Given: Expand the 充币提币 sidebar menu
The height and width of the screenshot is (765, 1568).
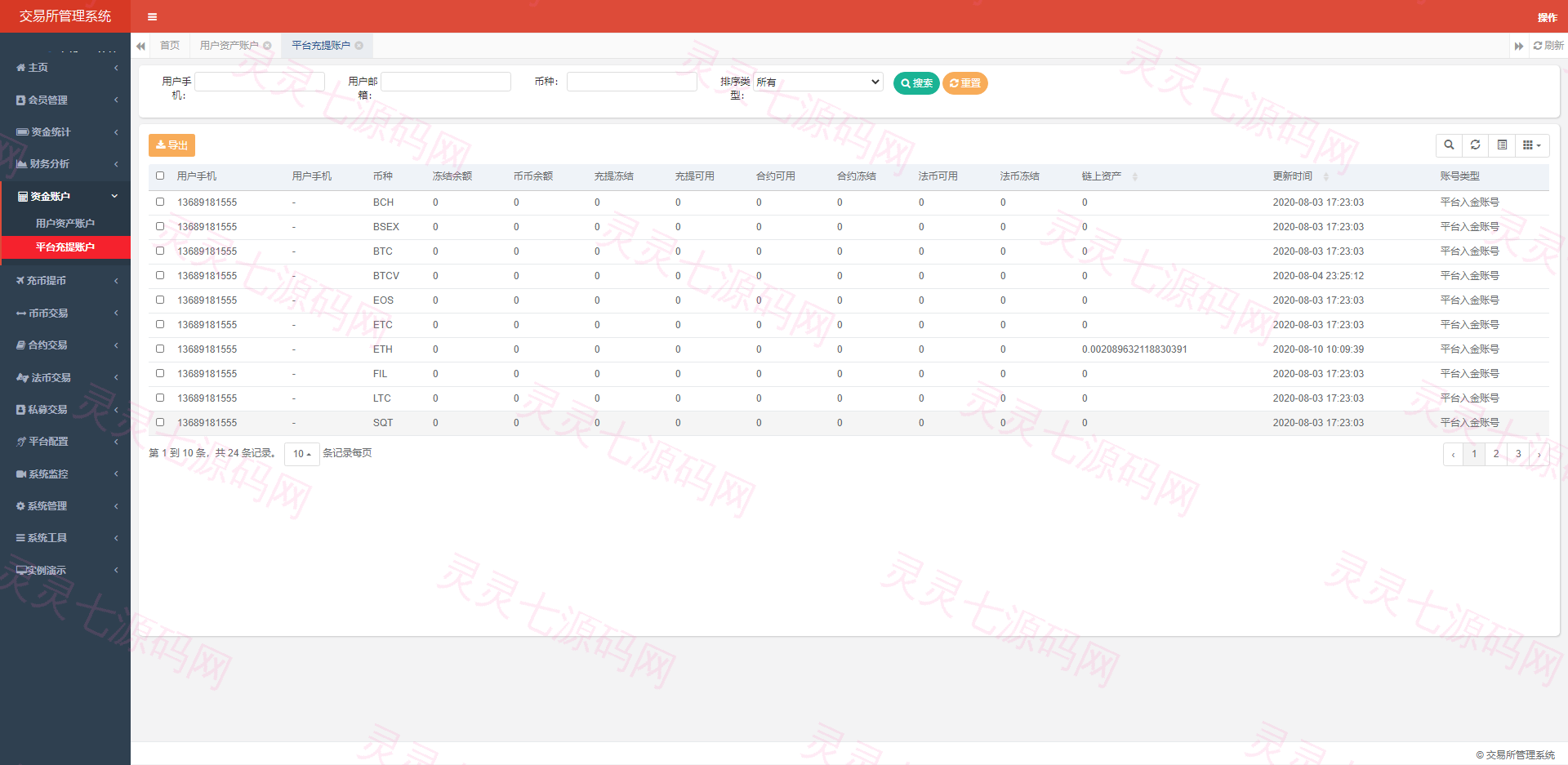Looking at the screenshot, I should point(65,281).
